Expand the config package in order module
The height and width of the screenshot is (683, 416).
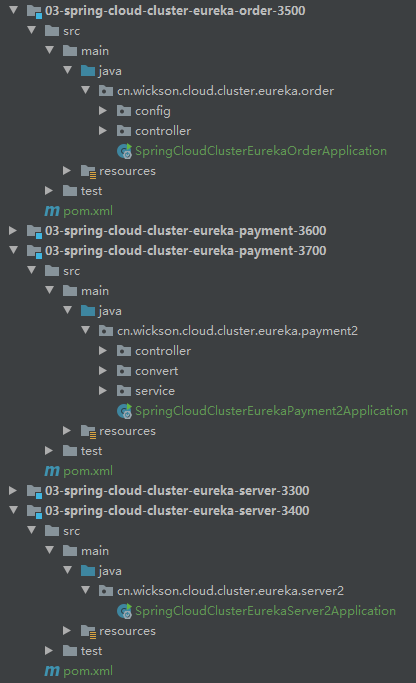tap(103, 111)
